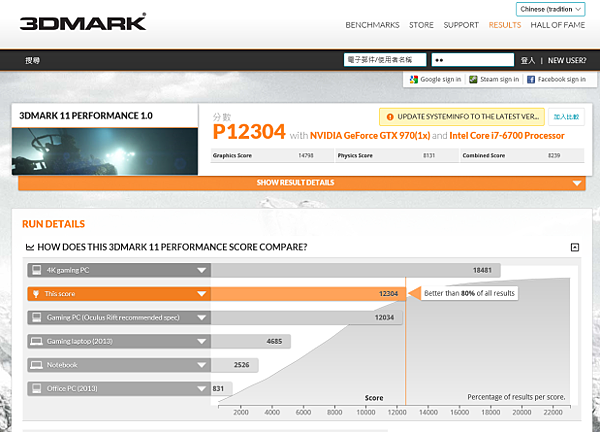Click the Intel Core i7-6700 Processor link
The image size is (600, 432).
point(507,136)
